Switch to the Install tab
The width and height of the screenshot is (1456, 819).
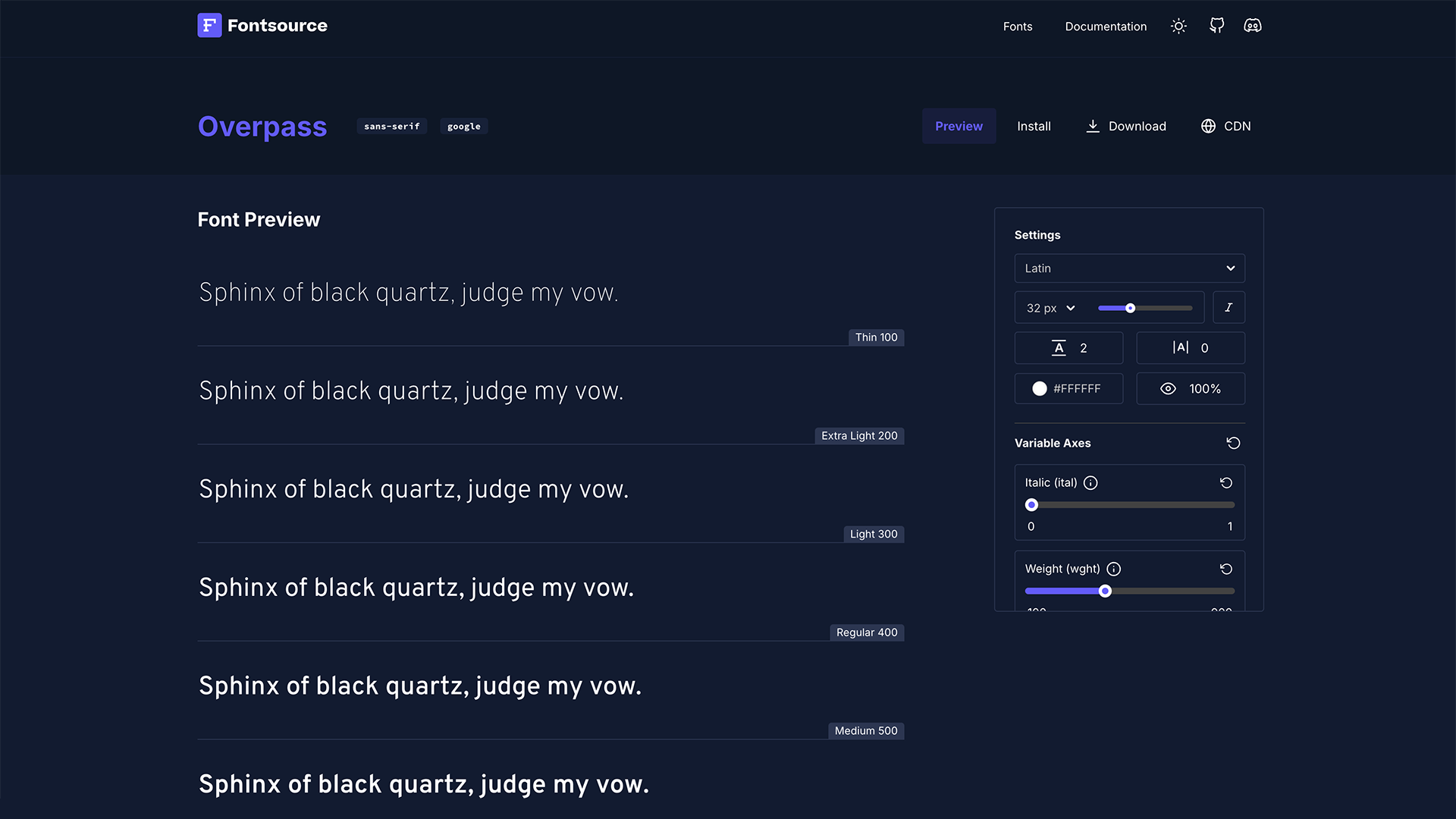[1034, 127]
